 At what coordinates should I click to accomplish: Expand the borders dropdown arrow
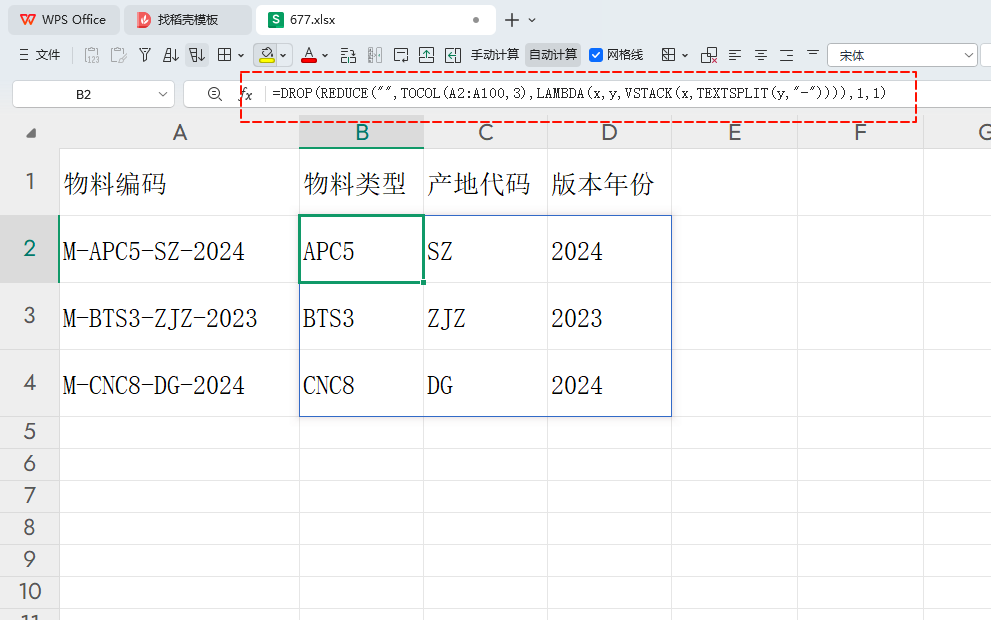pos(241,56)
